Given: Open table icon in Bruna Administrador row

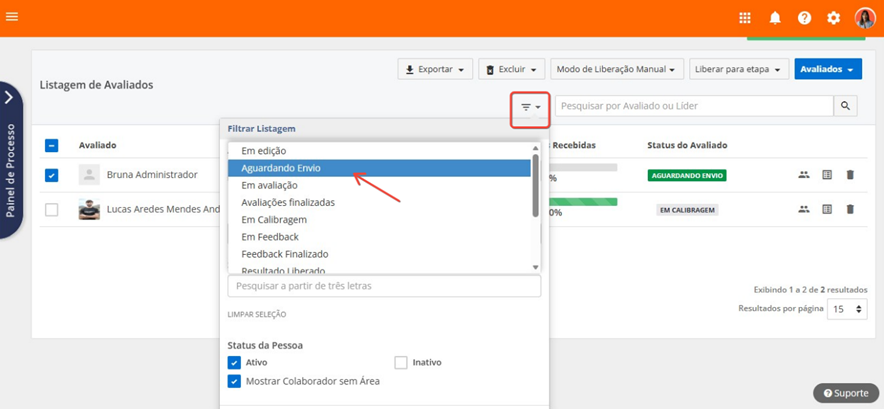Looking at the screenshot, I should click(827, 175).
